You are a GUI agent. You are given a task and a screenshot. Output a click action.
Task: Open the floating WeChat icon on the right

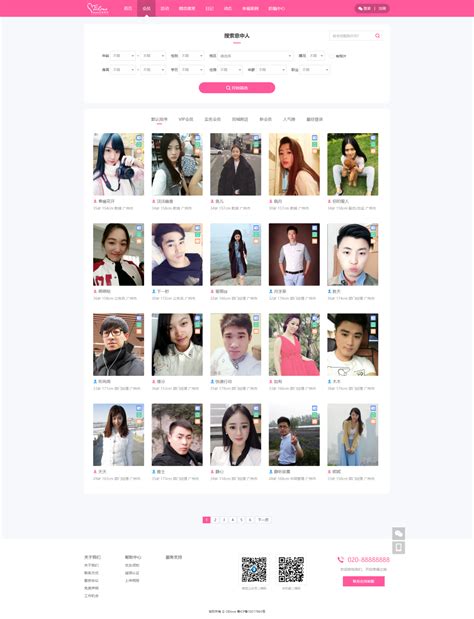click(398, 533)
